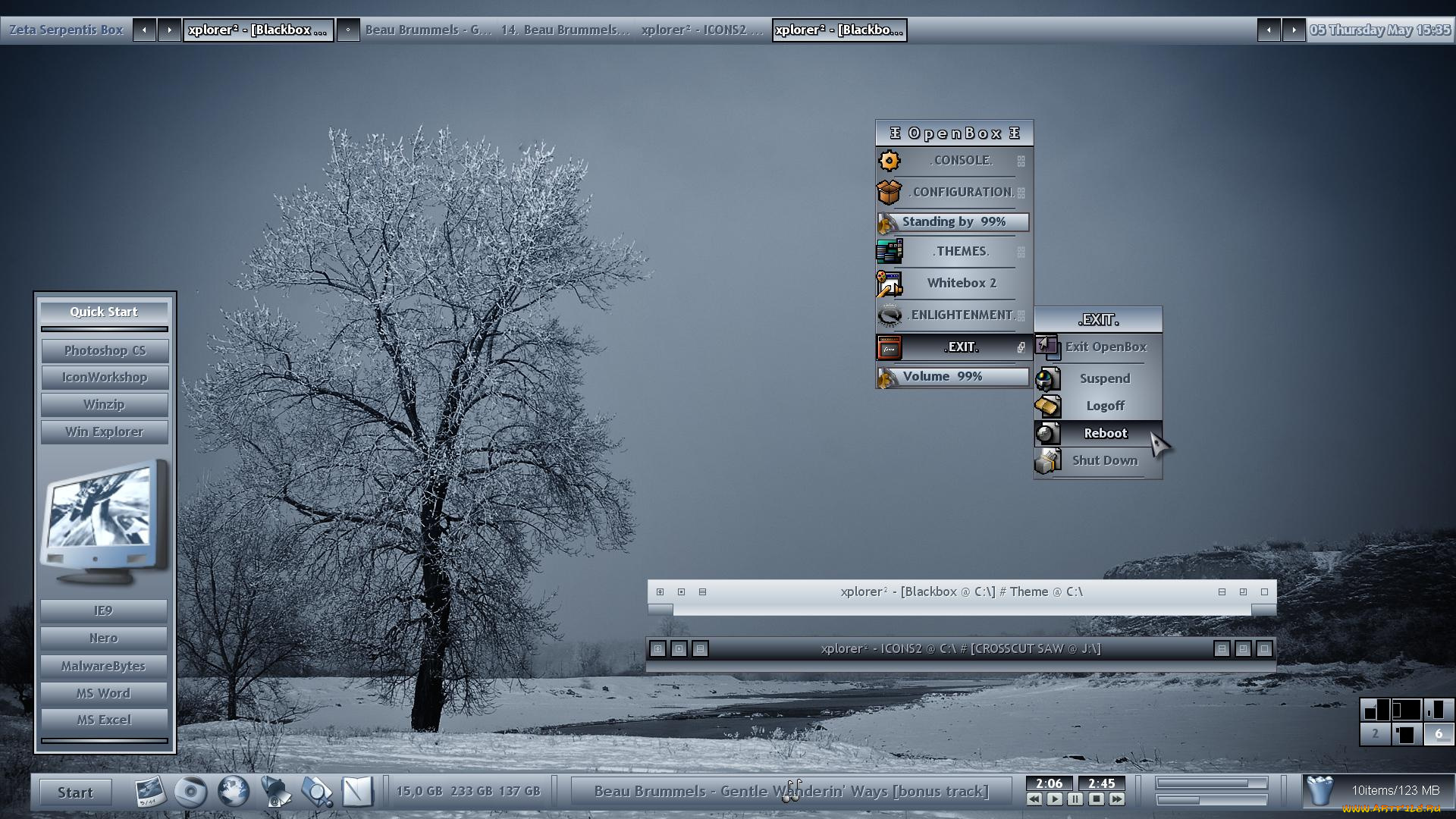Click the Configuration open-box icon

889,191
